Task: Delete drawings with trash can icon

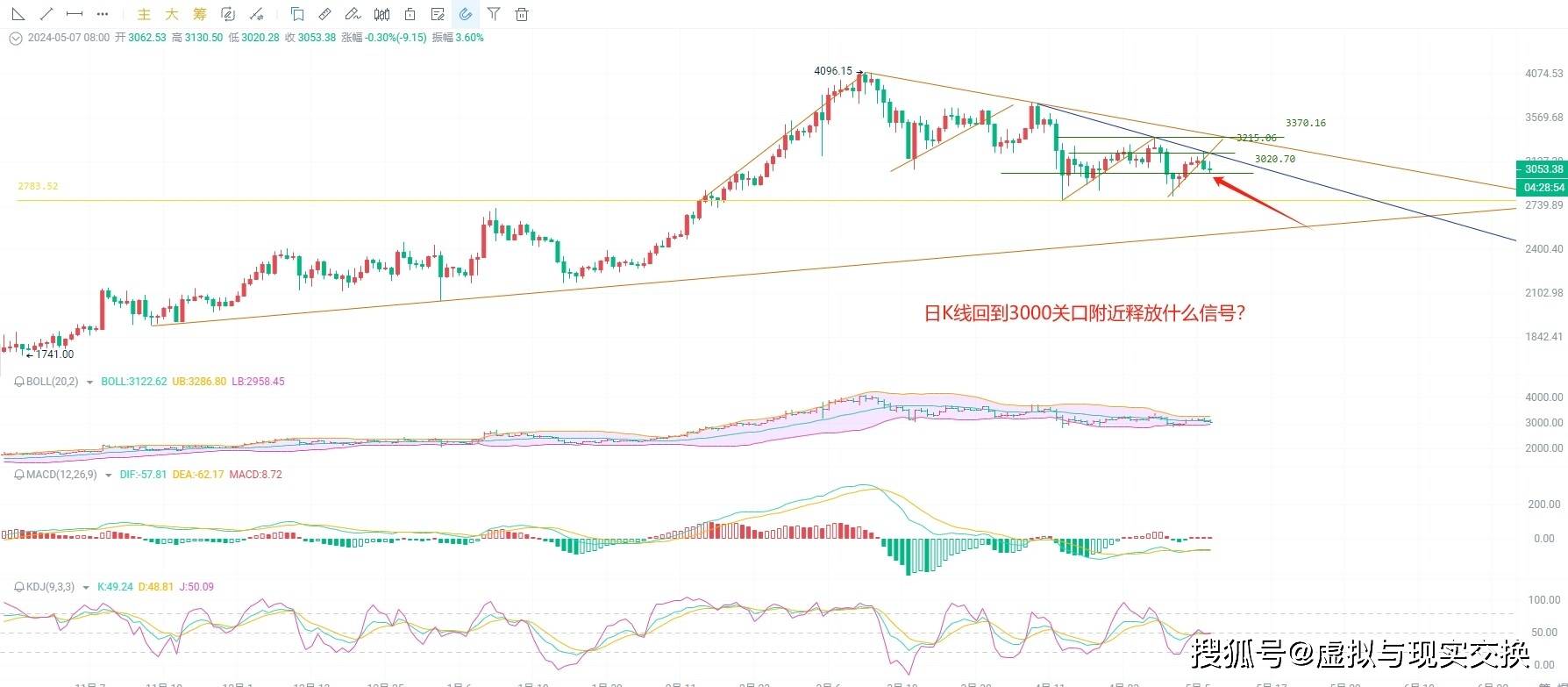Action: [522, 14]
